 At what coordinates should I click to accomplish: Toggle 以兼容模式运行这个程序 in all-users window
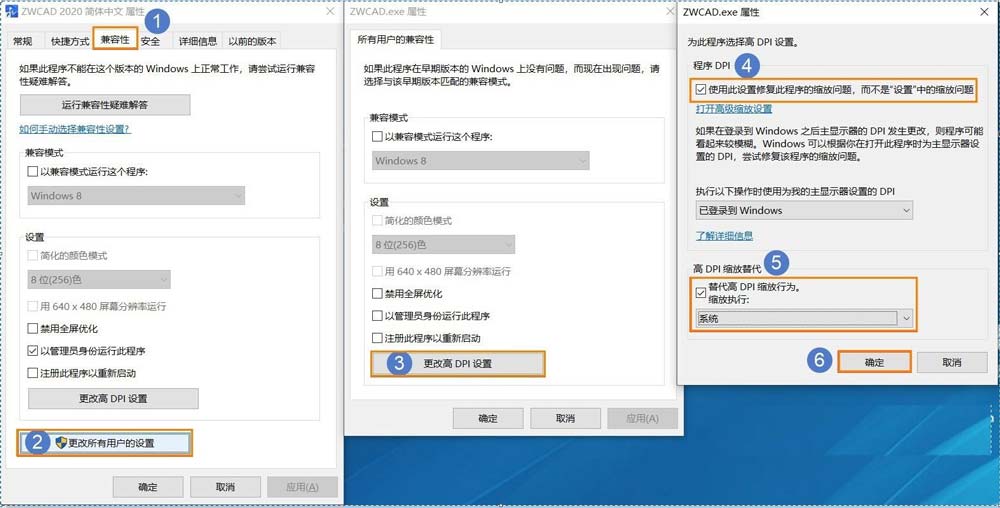377,136
